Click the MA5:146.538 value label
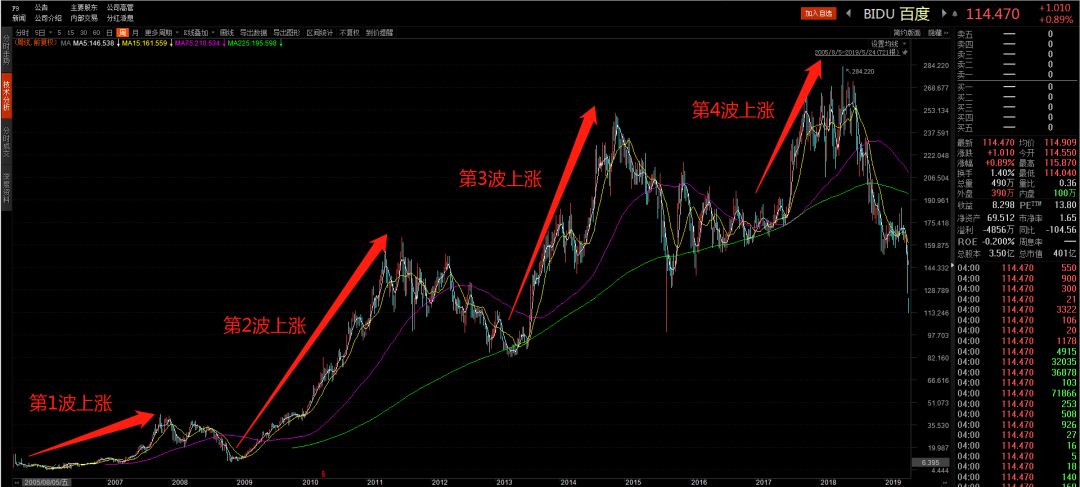The image size is (1080, 487). (x=93, y=43)
